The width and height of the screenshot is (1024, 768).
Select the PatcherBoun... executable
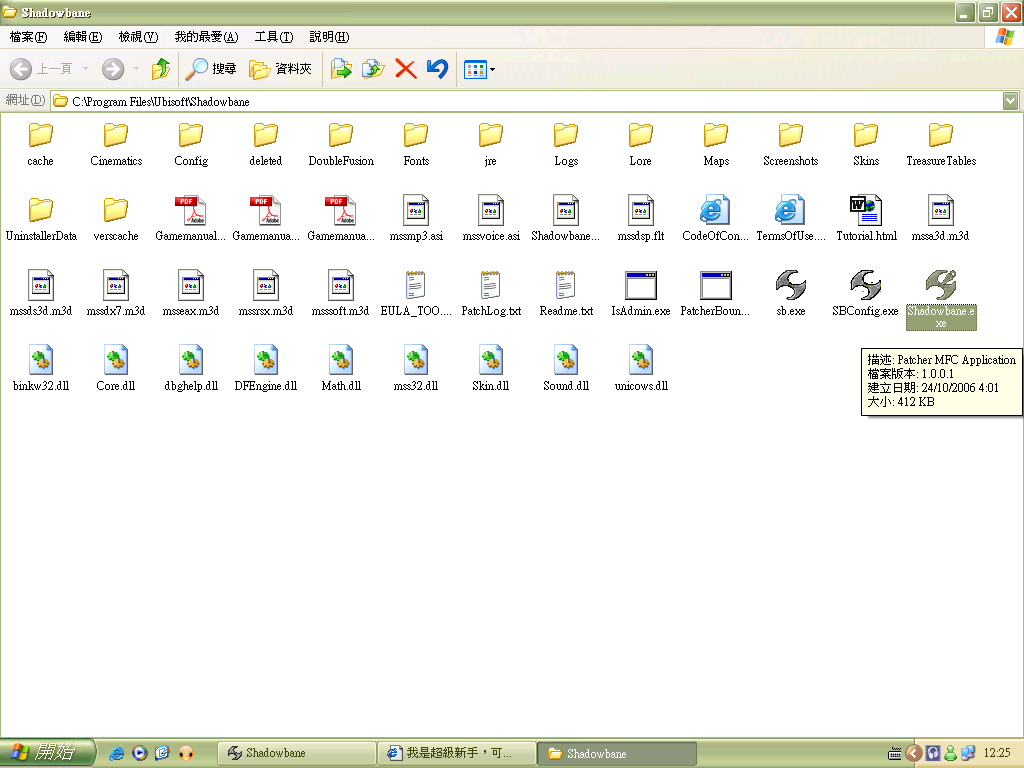(715, 295)
